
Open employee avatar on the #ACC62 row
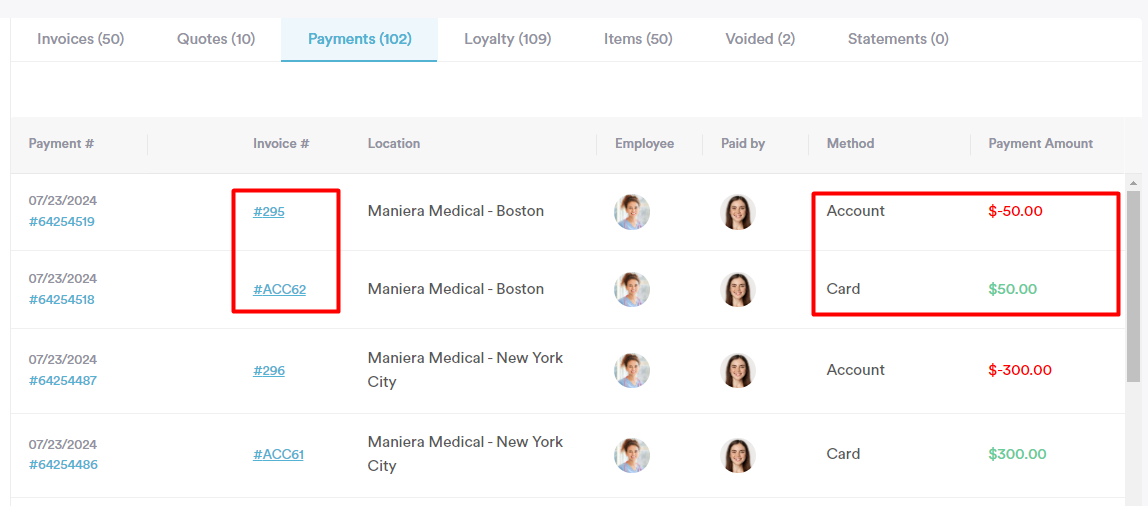point(632,289)
